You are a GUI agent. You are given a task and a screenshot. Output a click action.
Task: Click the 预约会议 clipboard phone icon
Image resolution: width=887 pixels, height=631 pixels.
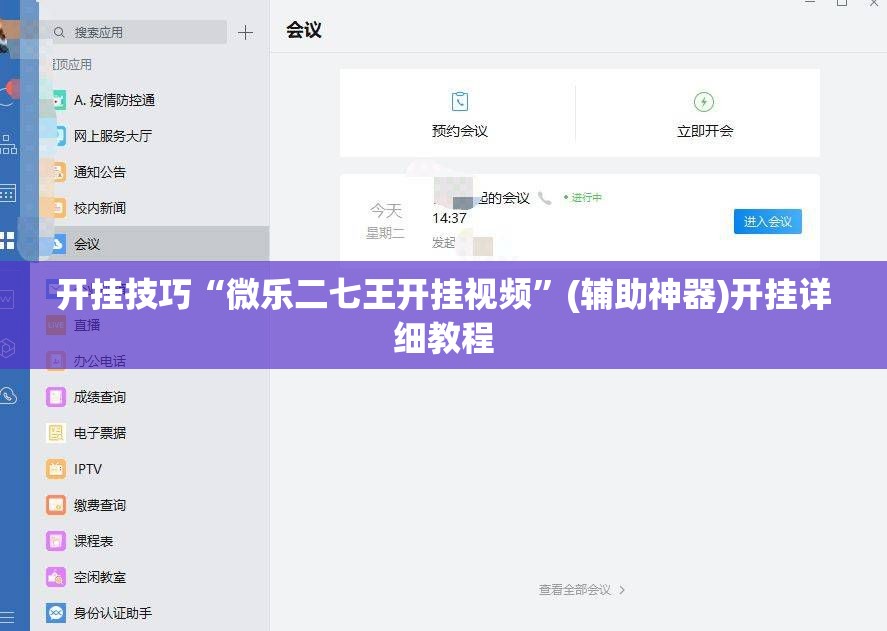coord(459,102)
